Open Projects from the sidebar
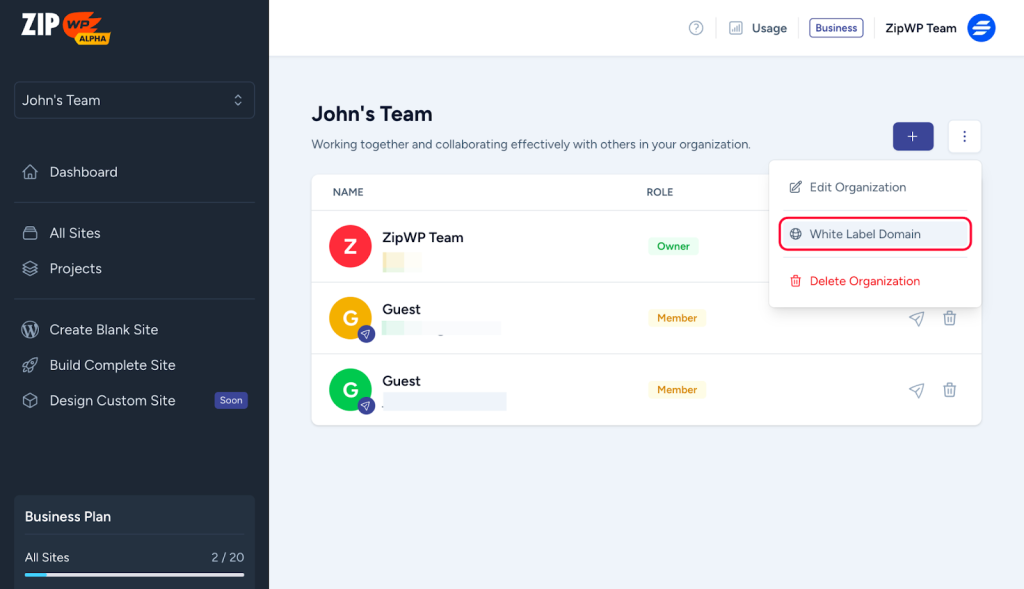The image size is (1024, 589). tap(75, 269)
